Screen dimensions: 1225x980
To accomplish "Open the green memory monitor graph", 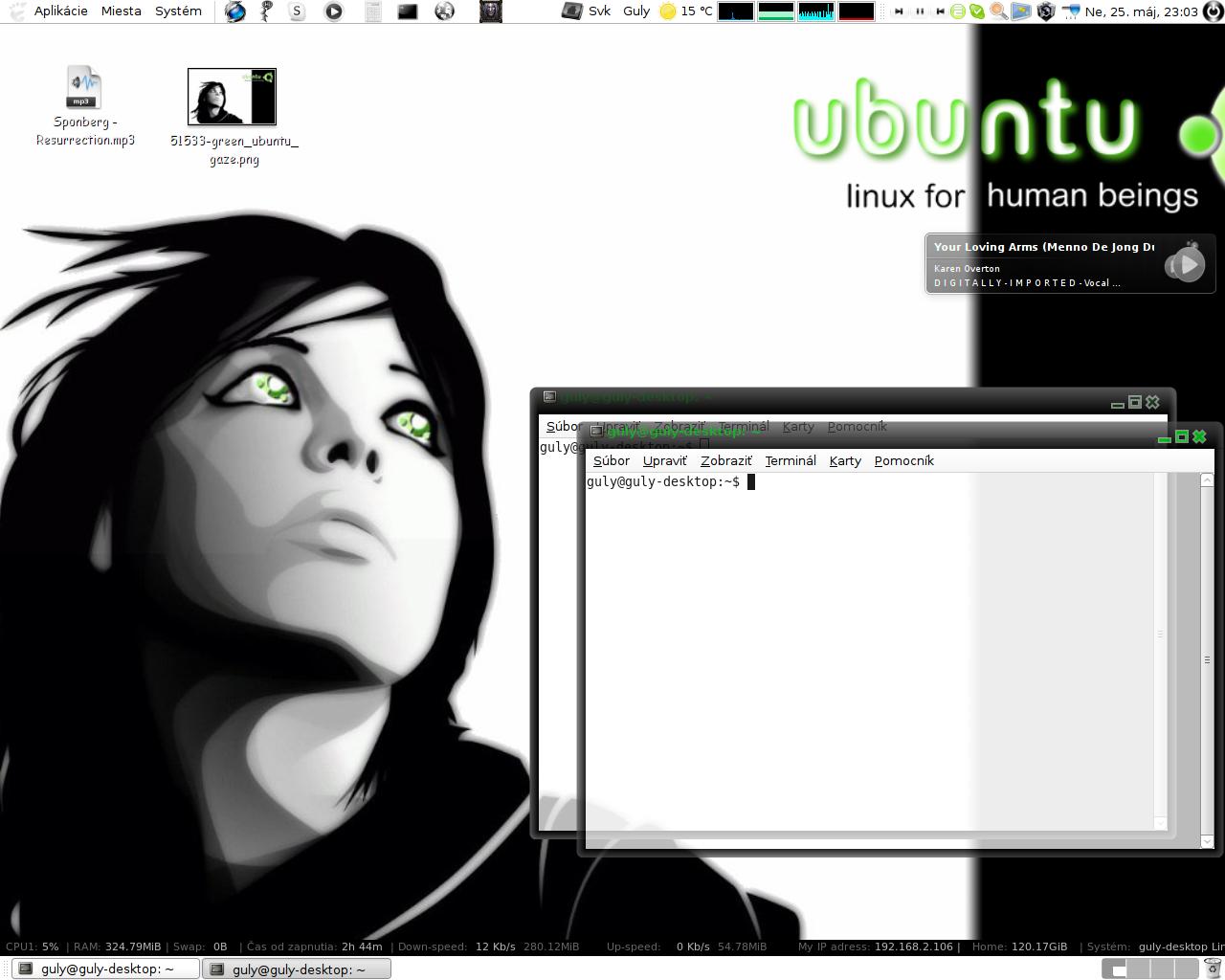I will tap(776, 11).
